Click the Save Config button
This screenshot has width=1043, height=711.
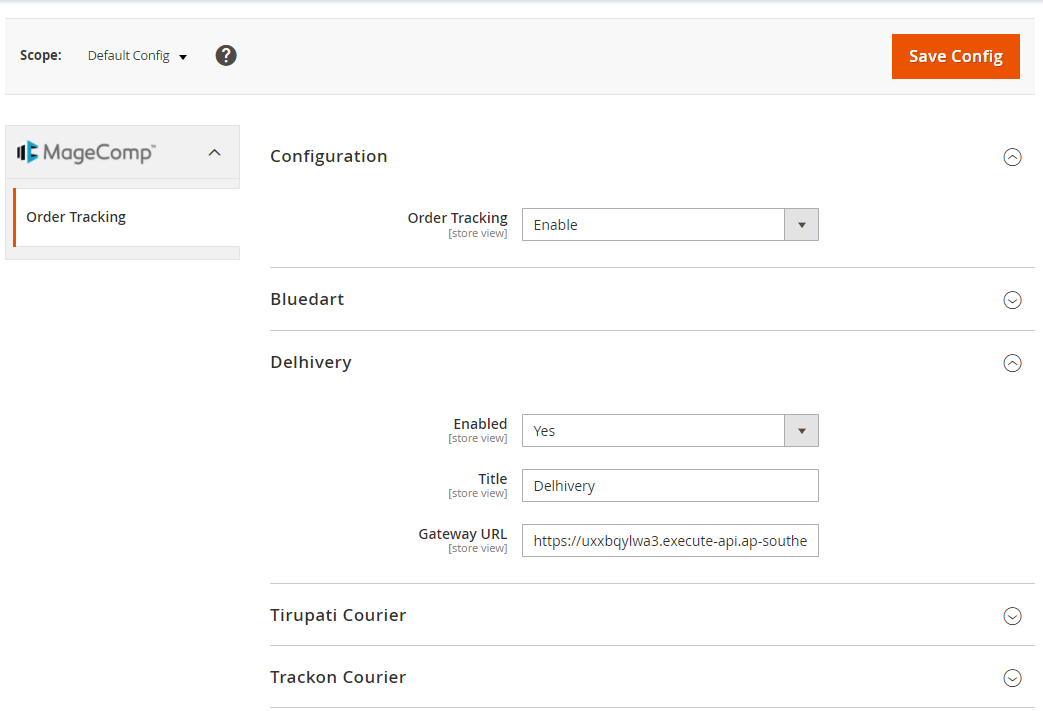click(x=955, y=57)
